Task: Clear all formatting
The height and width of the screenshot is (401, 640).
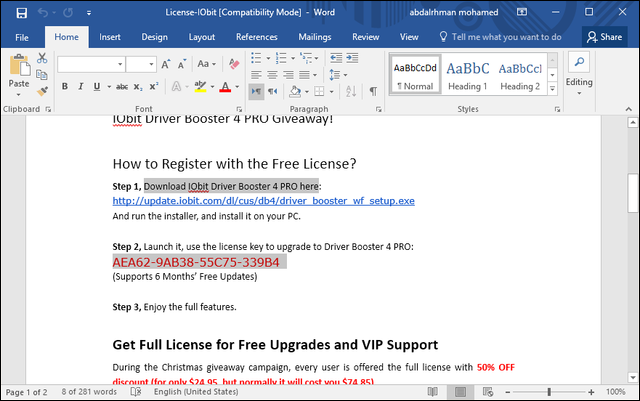Action: pyautogui.click(x=234, y=64)
